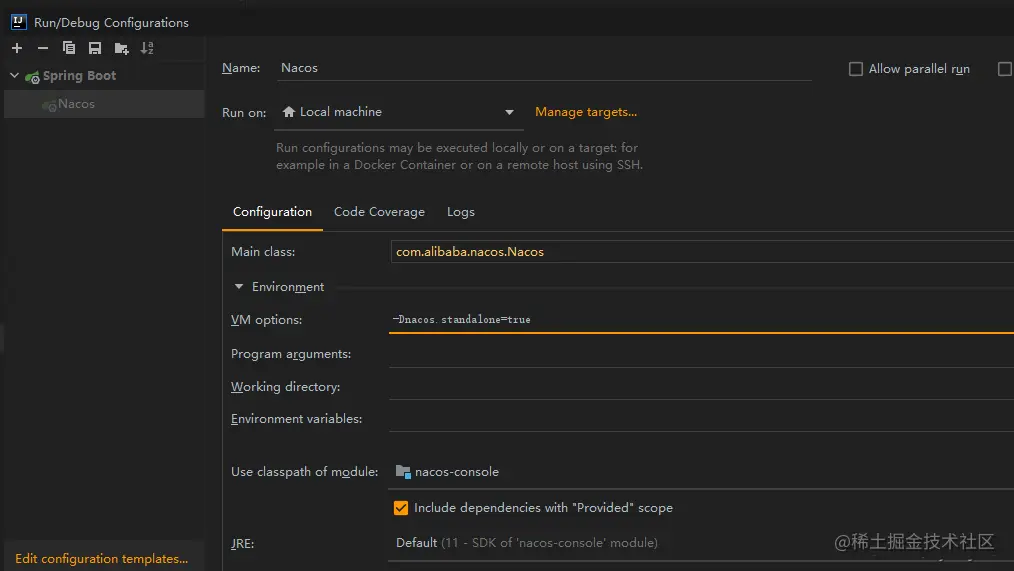1014x571 pixels.
Task: Click the Working directory label
Action: (285, 387)
